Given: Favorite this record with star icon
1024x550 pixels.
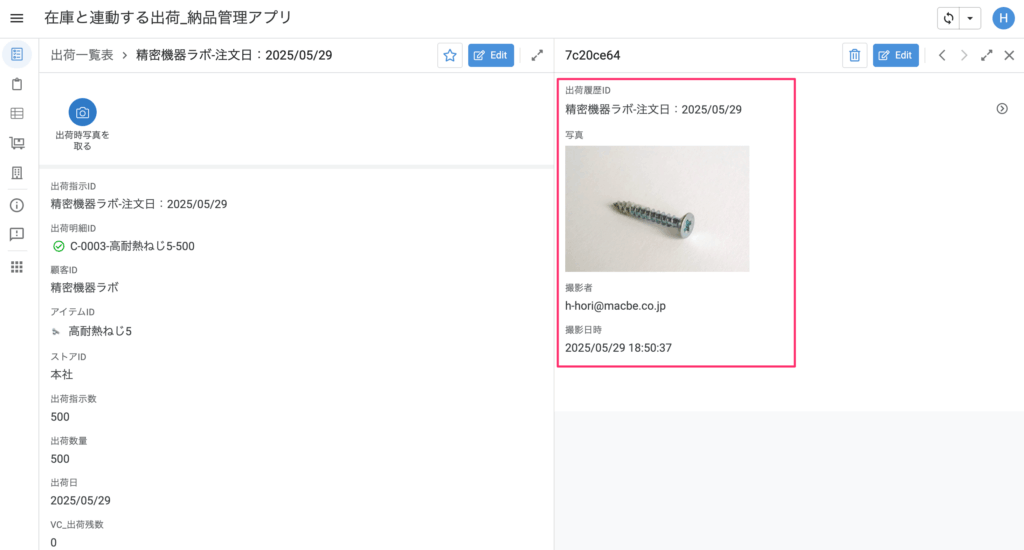Looking at the screenshot, I should 450,56.
